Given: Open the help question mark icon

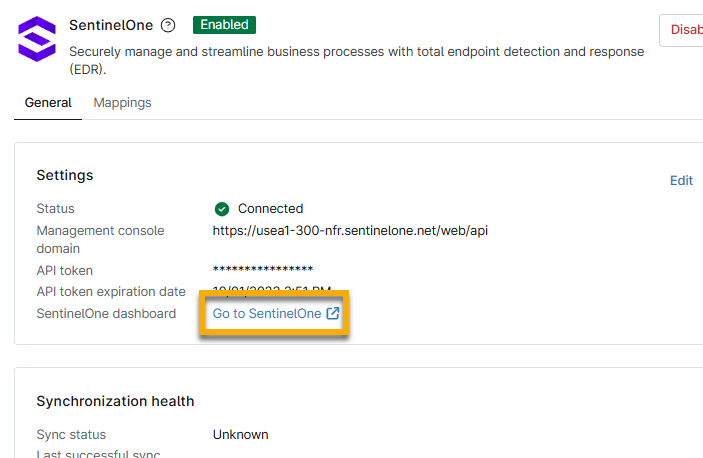Looking at the screenshot, I should tap(168, 25).
